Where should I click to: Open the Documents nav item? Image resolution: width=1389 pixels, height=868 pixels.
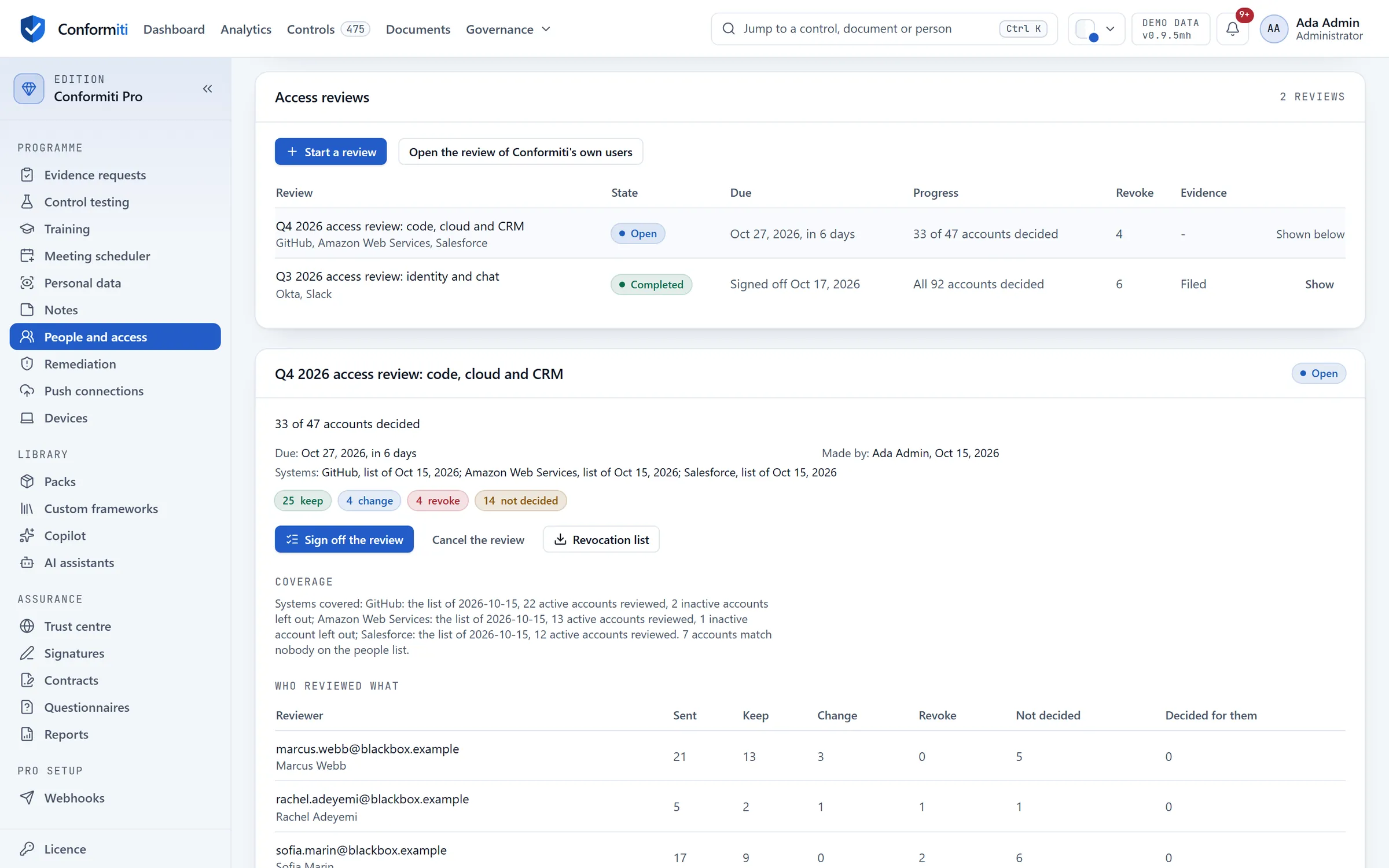[418, 29]
